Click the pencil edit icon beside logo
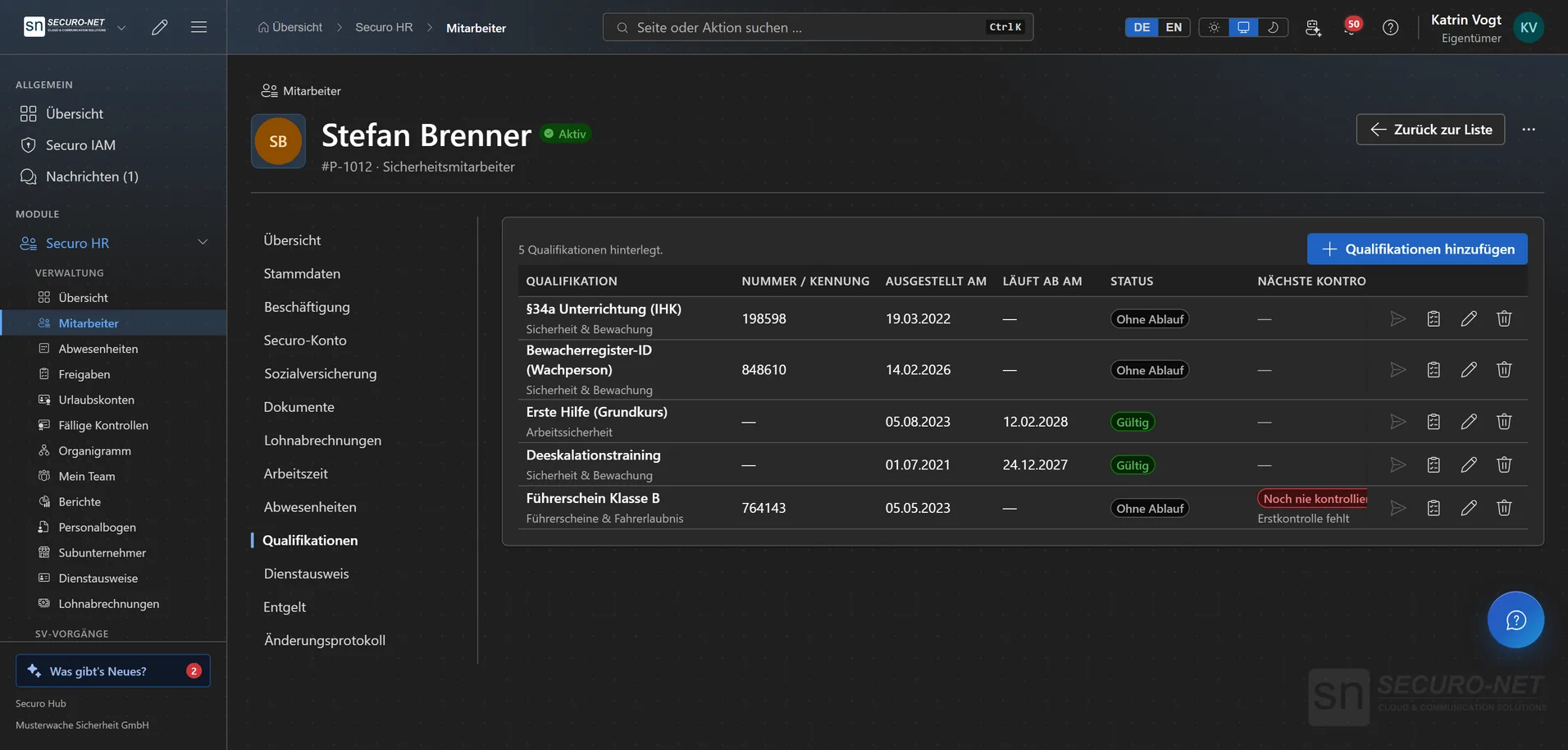 pyautogui.click(x=160, y=27)
